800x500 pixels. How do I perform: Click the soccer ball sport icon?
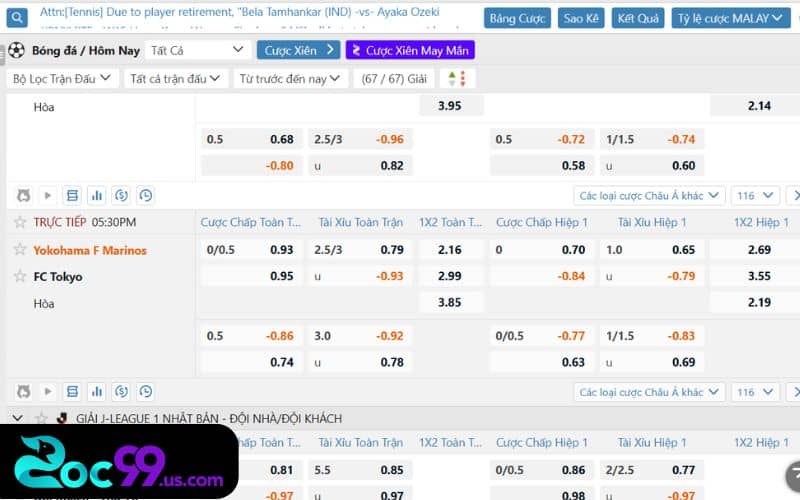[x=17, y=50]
